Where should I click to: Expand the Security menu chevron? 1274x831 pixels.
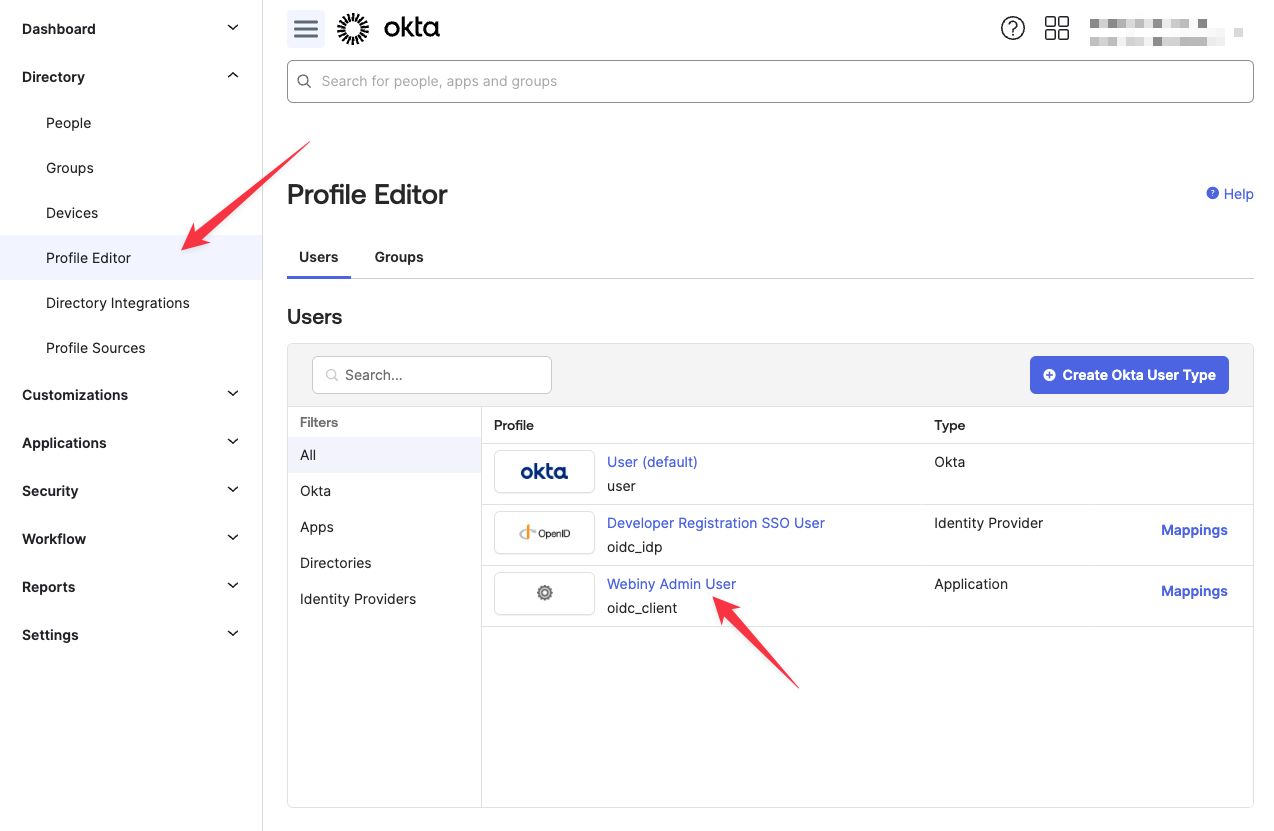click(x=233, y=490)
